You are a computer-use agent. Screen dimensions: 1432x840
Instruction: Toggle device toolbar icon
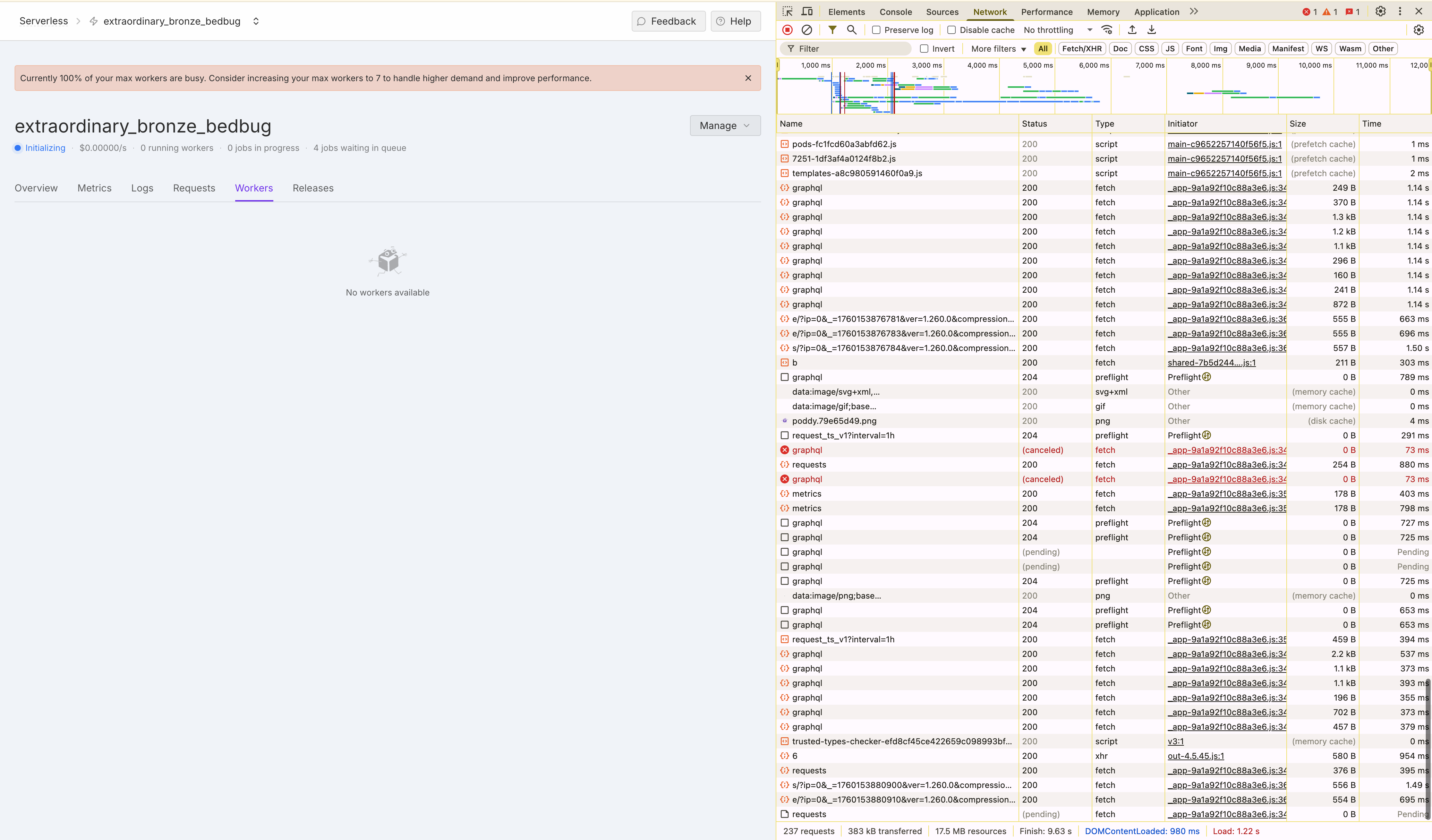807,11
